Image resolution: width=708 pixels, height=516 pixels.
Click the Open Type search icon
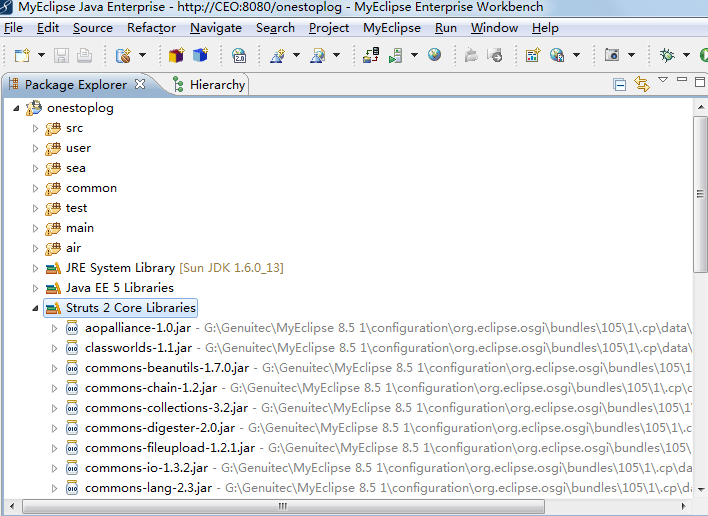pos(318,55)
